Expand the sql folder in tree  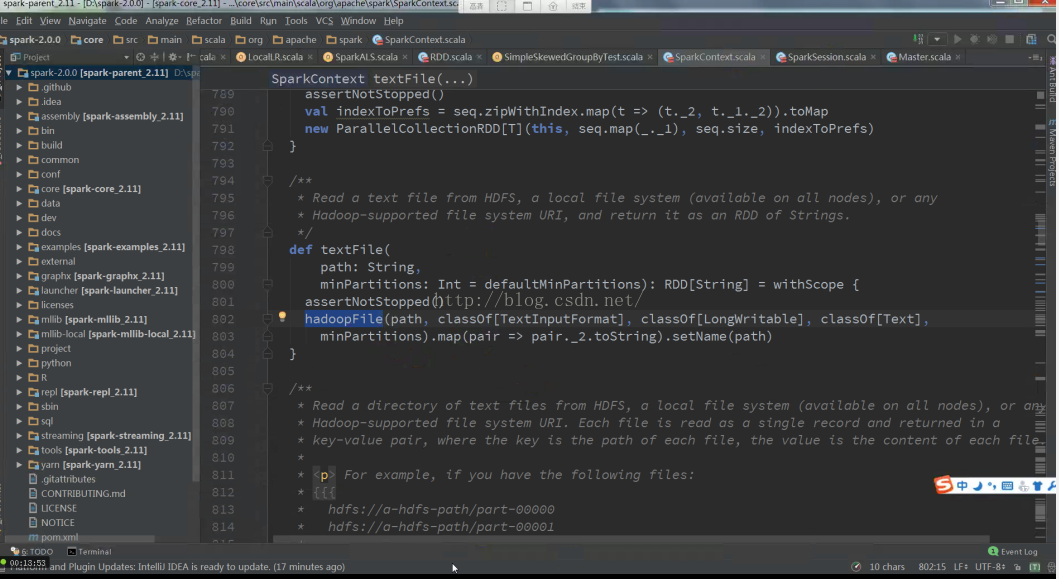pyautogui.click(x=19, y=421)
